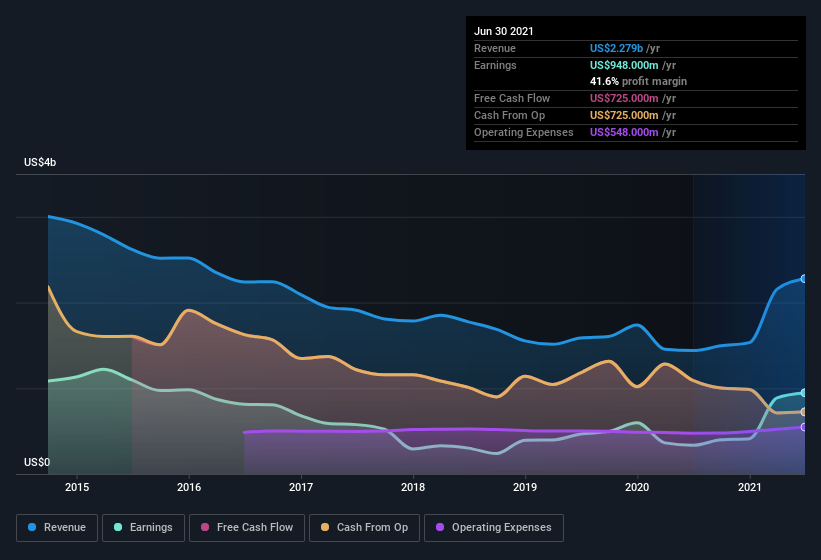
Task: Click the US$4b y-axis label
Action: pos(40,162)
